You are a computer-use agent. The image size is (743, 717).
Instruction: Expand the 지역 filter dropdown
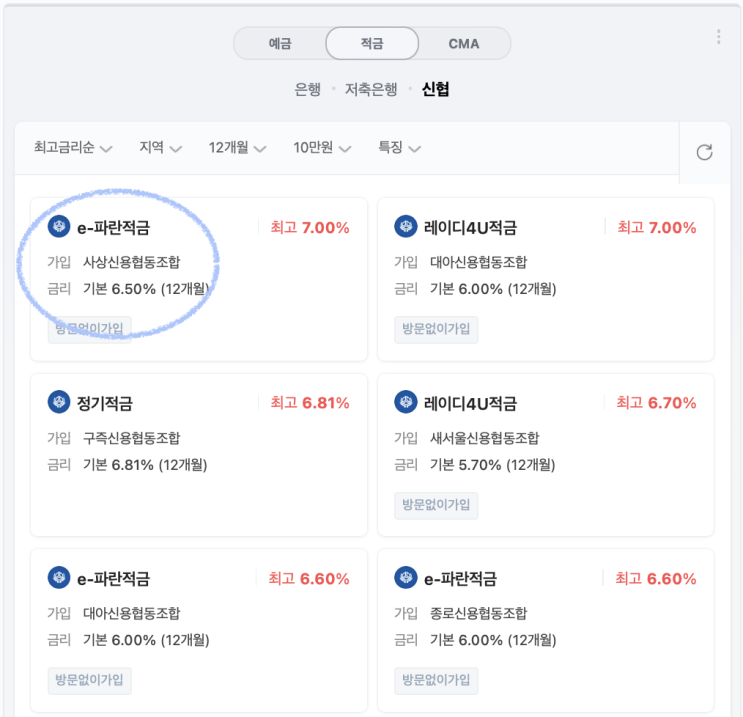click(x=161, y=147)
